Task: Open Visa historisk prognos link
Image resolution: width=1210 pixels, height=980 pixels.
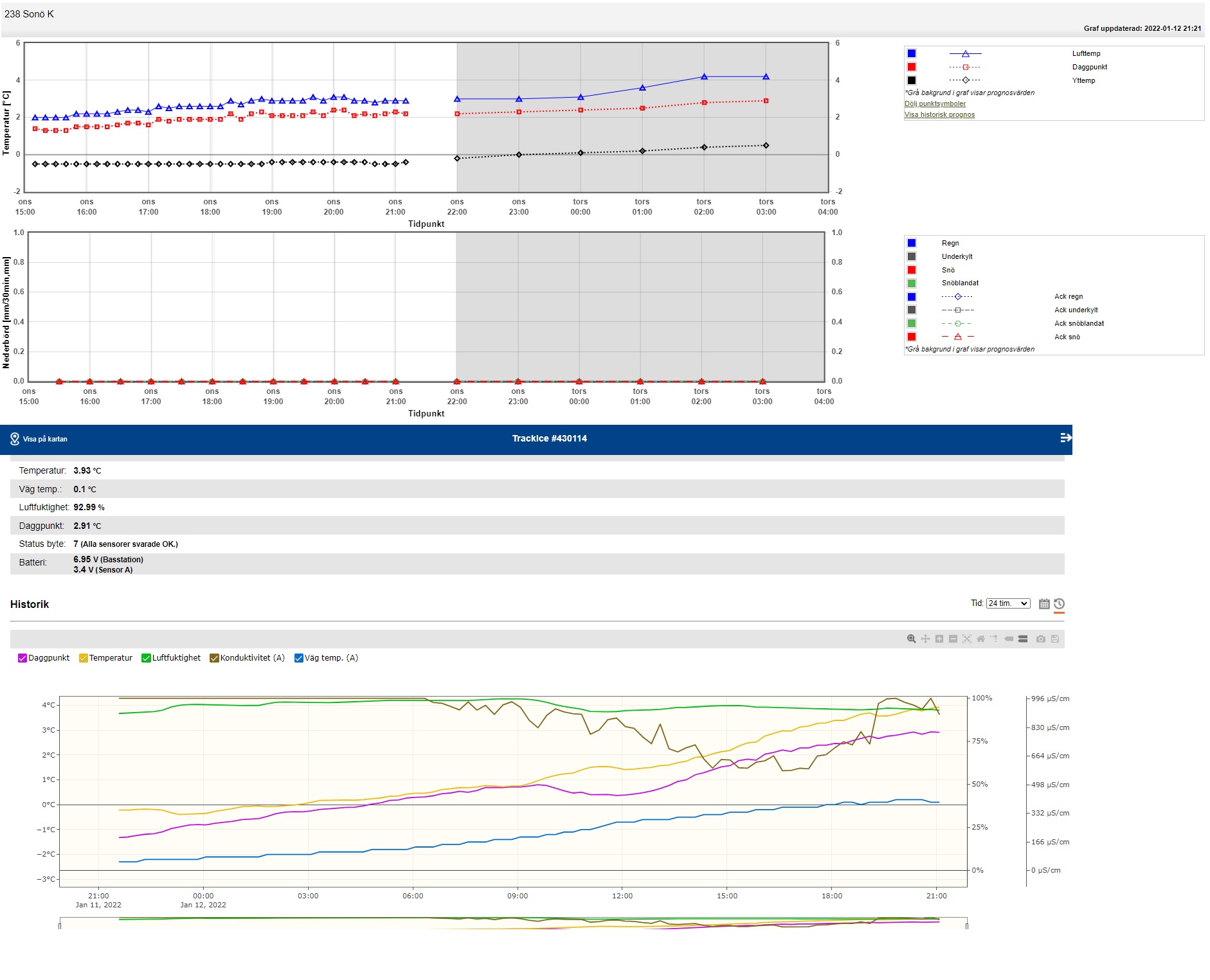Action: point(939,114)
